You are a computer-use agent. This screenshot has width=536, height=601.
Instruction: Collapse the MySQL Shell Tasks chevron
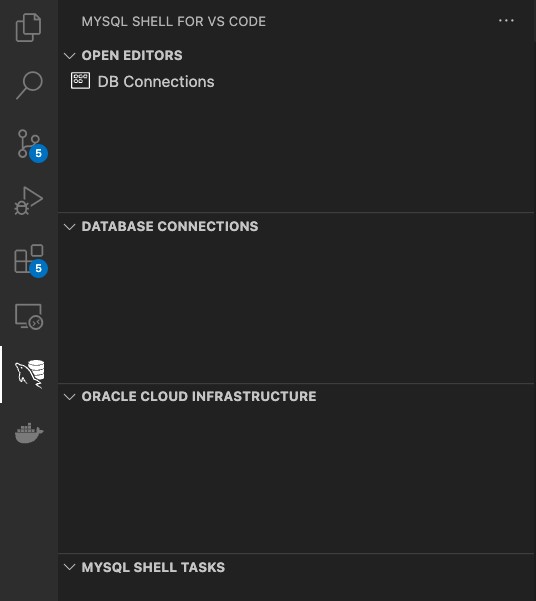point(69,567)
